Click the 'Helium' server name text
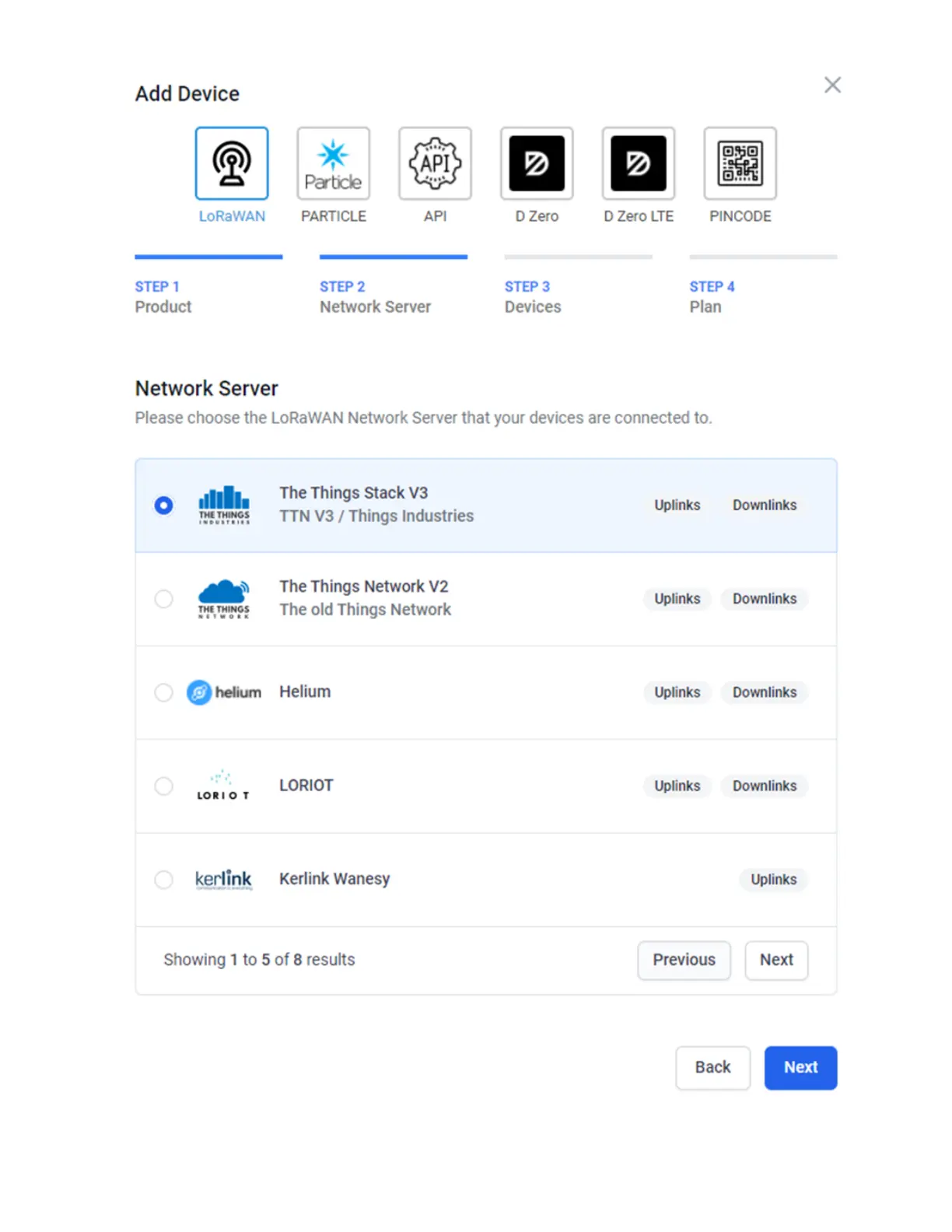The image size is (952, 1232). (x=305, y=691)
